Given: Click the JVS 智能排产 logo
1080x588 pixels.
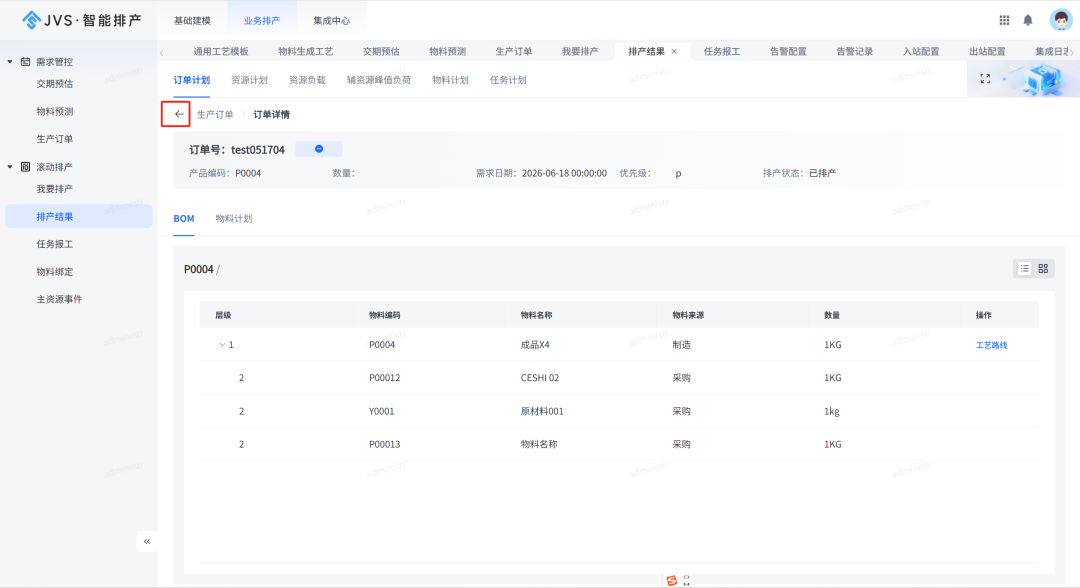Looking at the screenshot, I should point(81,21).
